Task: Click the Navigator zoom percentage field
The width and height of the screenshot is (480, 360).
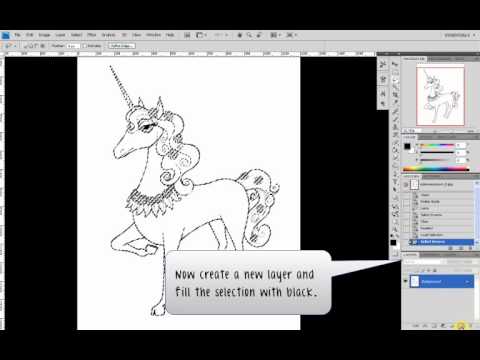Action: coord(412,131)
